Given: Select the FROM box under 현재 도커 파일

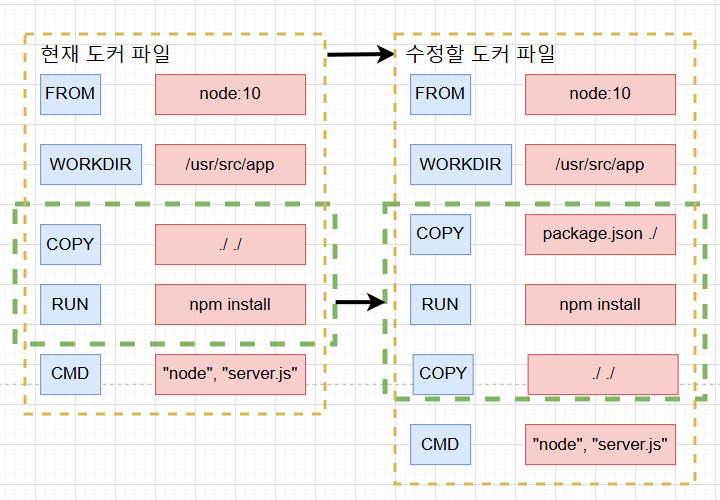Looking at the screenshot, I should (x=70, y=94).
